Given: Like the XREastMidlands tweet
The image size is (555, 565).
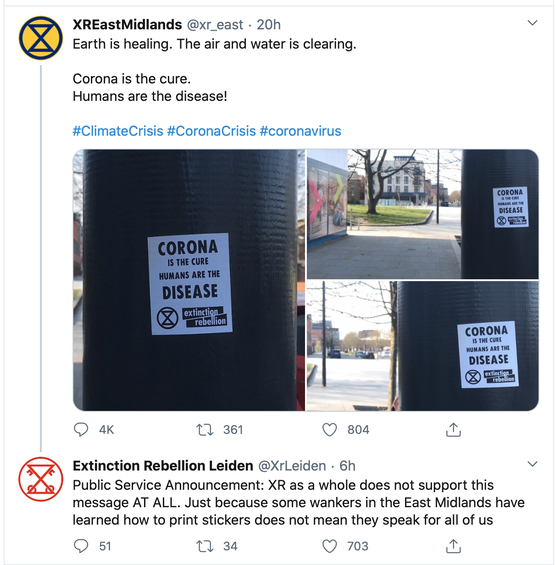Looking at the screenshot, I should (329, 430).
